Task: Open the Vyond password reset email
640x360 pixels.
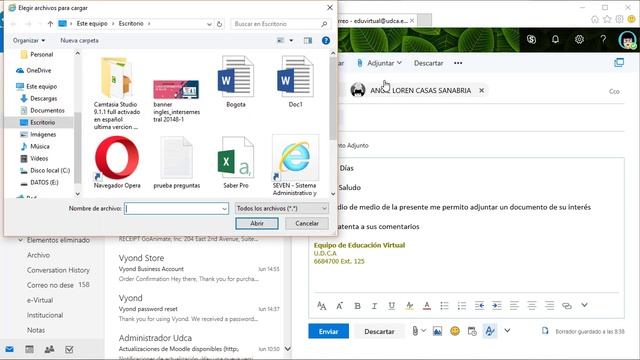Action: tap(199, 309)
